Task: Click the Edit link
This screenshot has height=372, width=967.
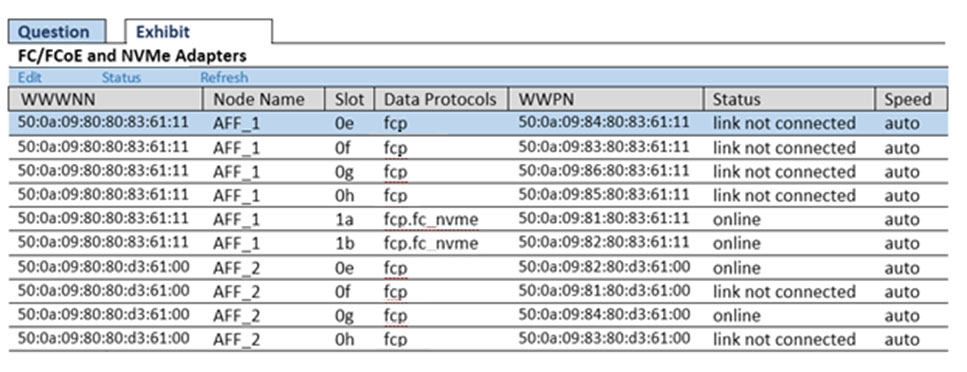Action: pos(30,77)
